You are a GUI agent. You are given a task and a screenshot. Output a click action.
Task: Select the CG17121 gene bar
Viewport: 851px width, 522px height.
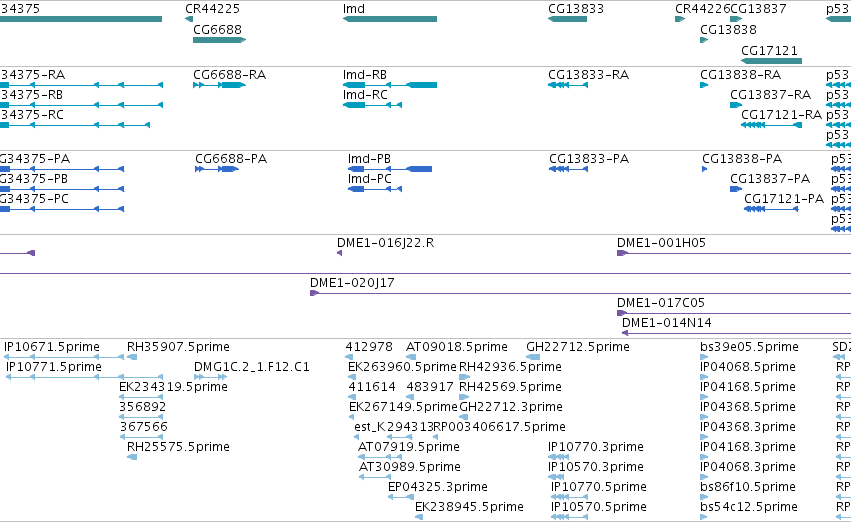click(771, 61)
